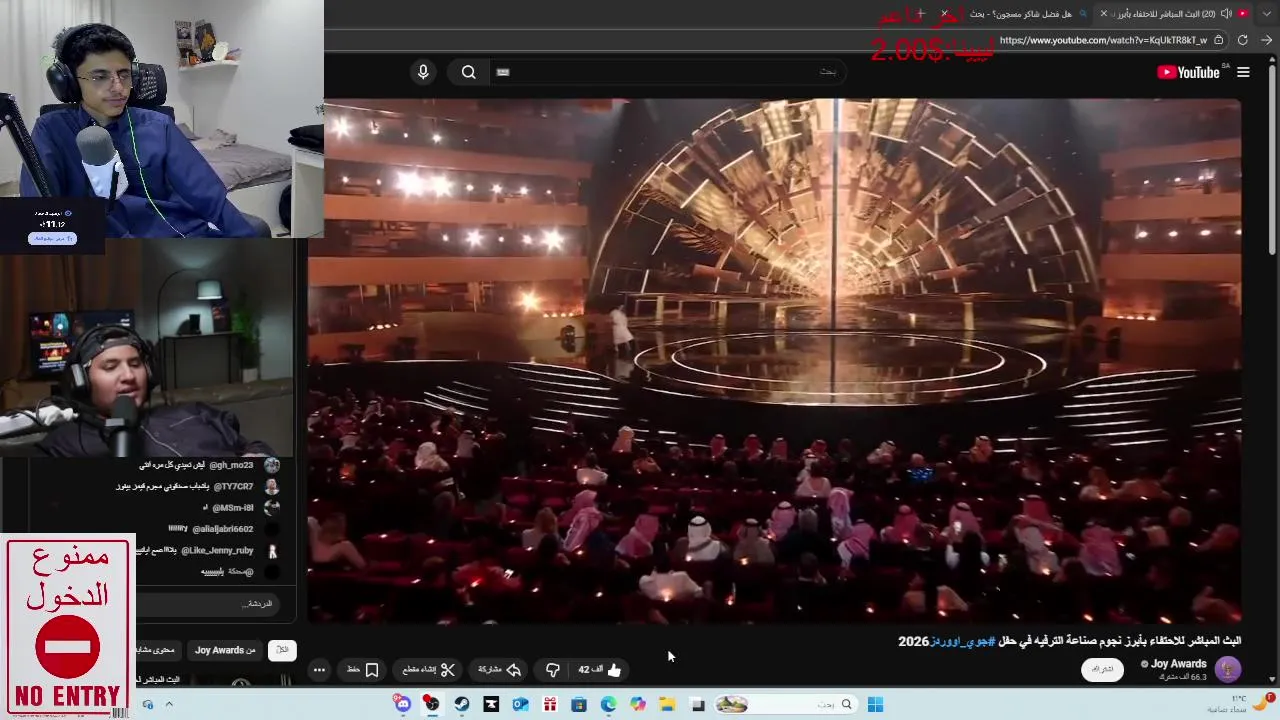Click the site info lock icon in the address bar
This screenshot has width=1280, height=720.
click(1218, 40)
